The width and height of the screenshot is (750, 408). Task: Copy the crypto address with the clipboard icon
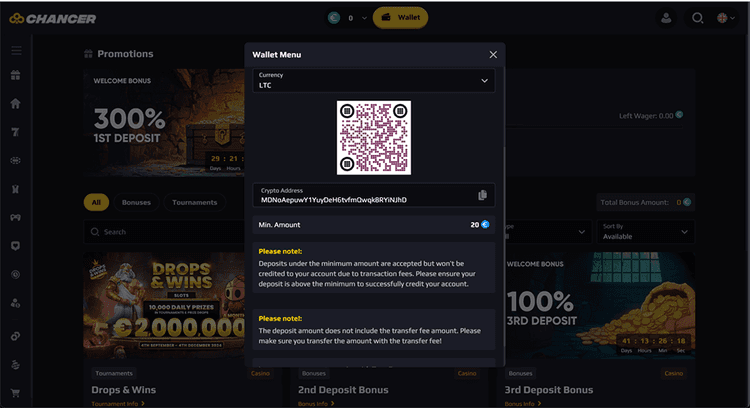coord(482,195)
